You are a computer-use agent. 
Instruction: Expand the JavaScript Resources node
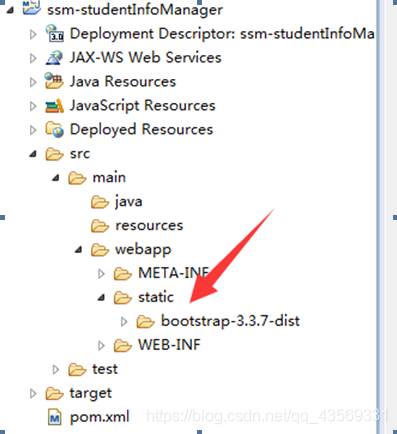33,106
